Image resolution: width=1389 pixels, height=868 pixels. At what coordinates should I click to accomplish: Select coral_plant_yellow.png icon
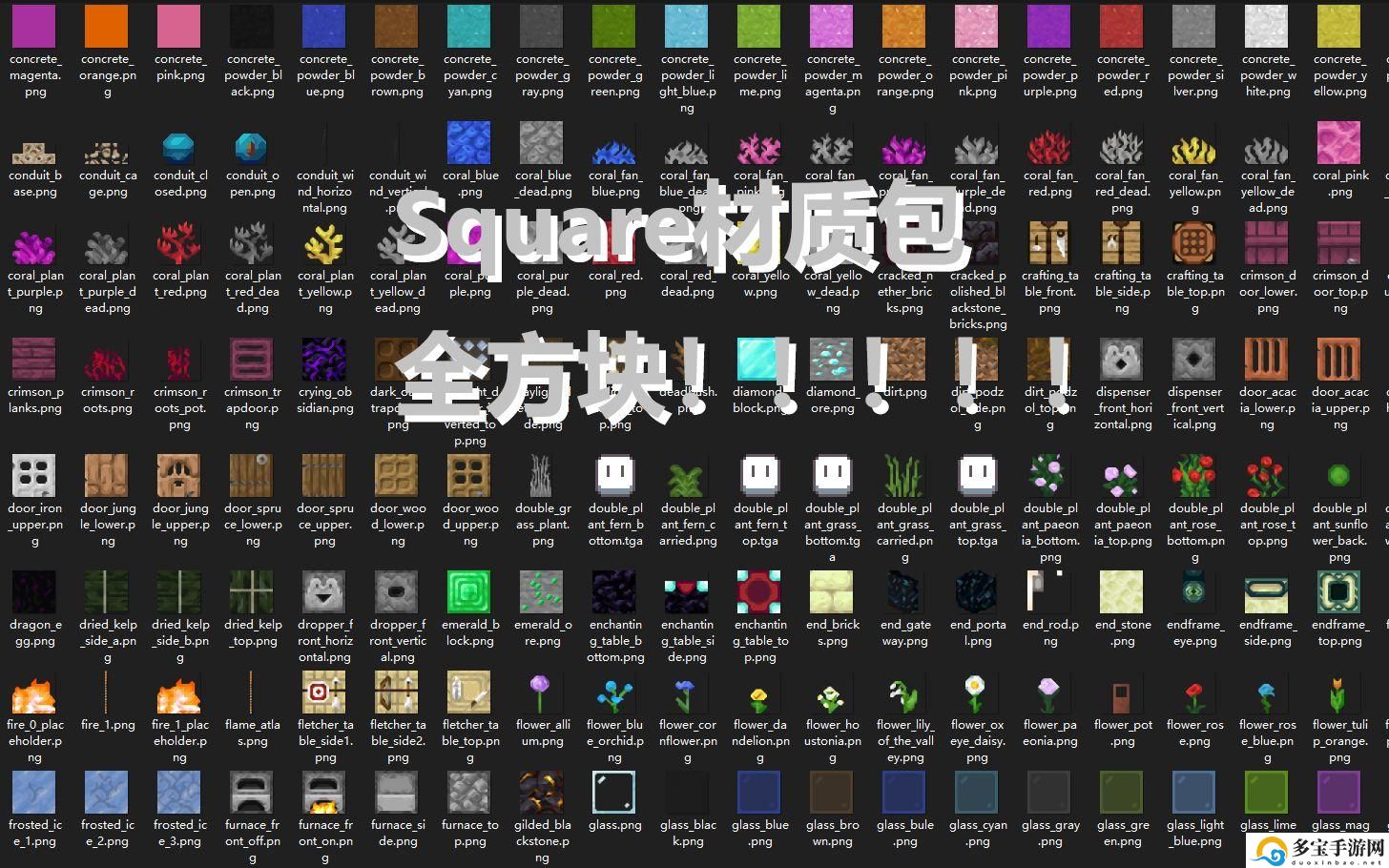coord(324,244)
